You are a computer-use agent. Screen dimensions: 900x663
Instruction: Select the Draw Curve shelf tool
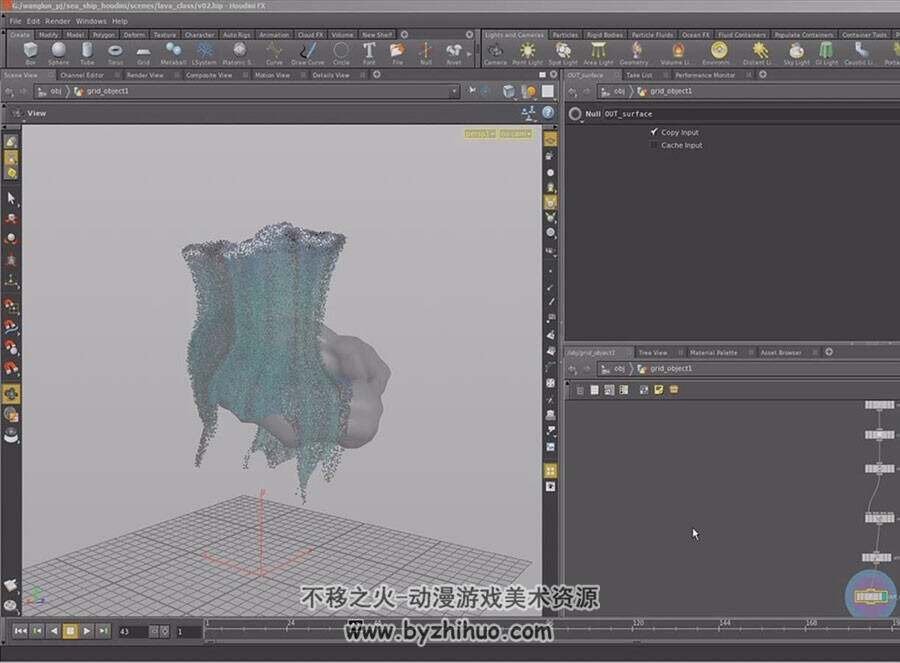[308, 53]
